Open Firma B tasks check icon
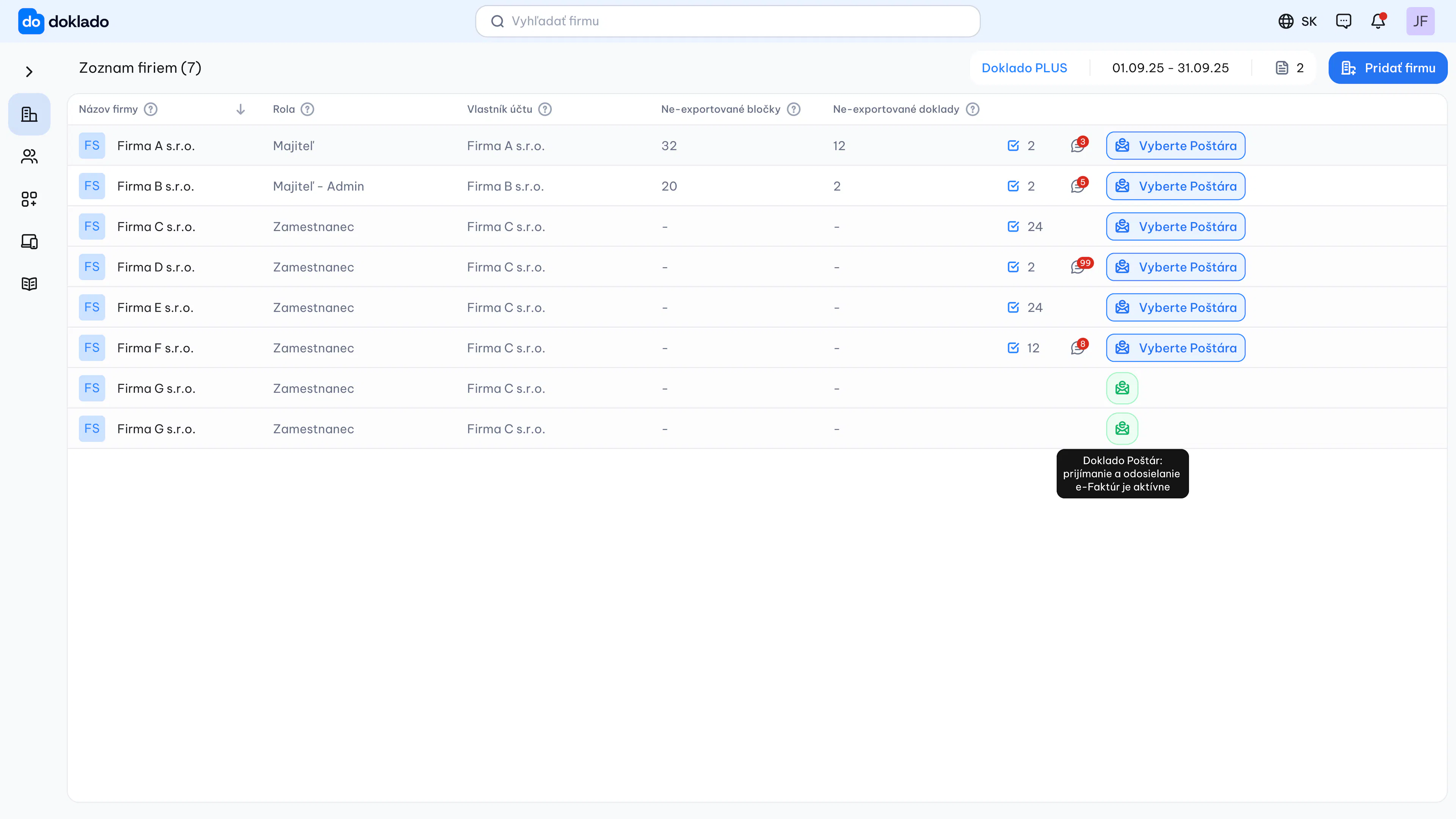This screenshot has height=819, width=1456. [1014, 186]
